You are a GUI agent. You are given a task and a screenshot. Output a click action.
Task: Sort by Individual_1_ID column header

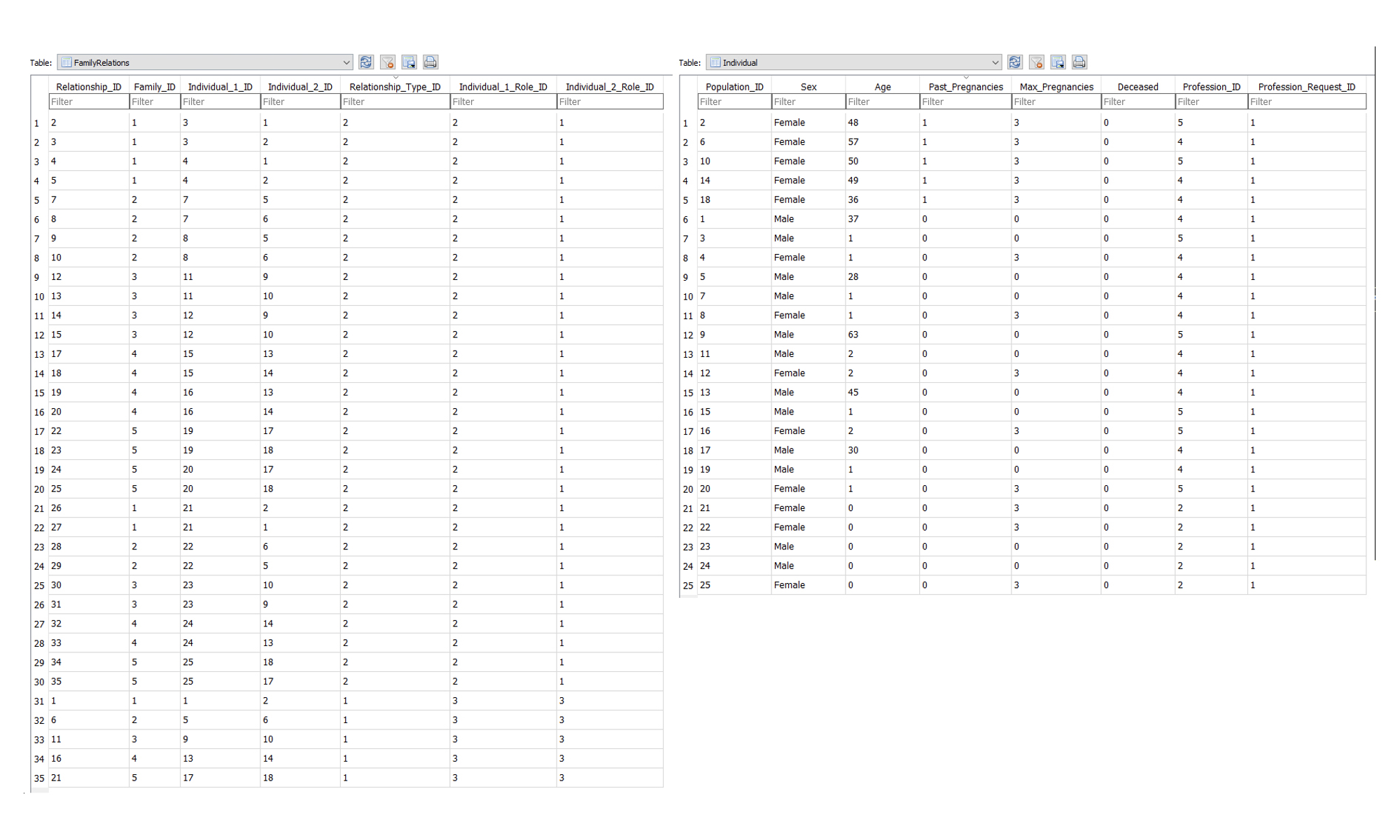[x=220, y=87]
